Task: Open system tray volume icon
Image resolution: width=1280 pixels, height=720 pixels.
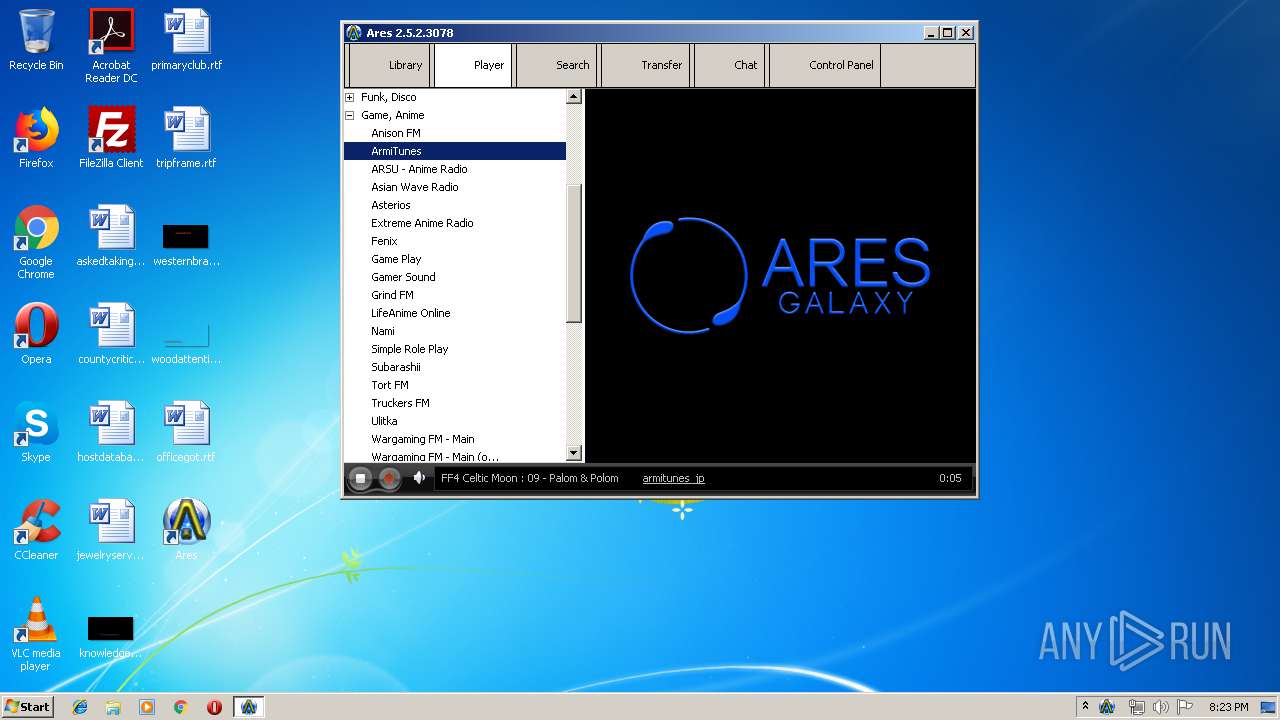Action: click(1161, 706)
